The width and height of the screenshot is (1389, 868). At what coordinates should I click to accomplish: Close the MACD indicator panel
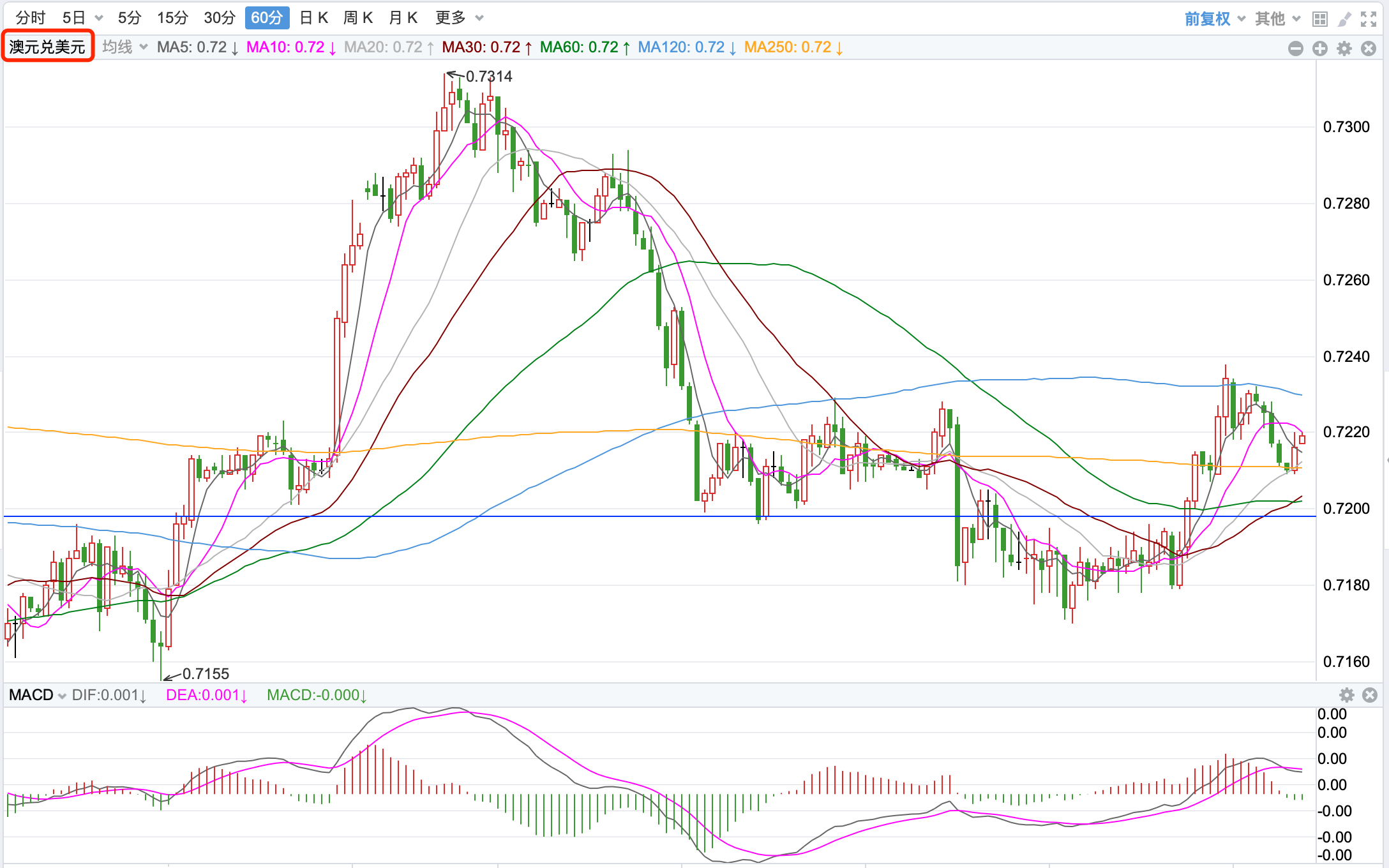[x=1370, y=695]
